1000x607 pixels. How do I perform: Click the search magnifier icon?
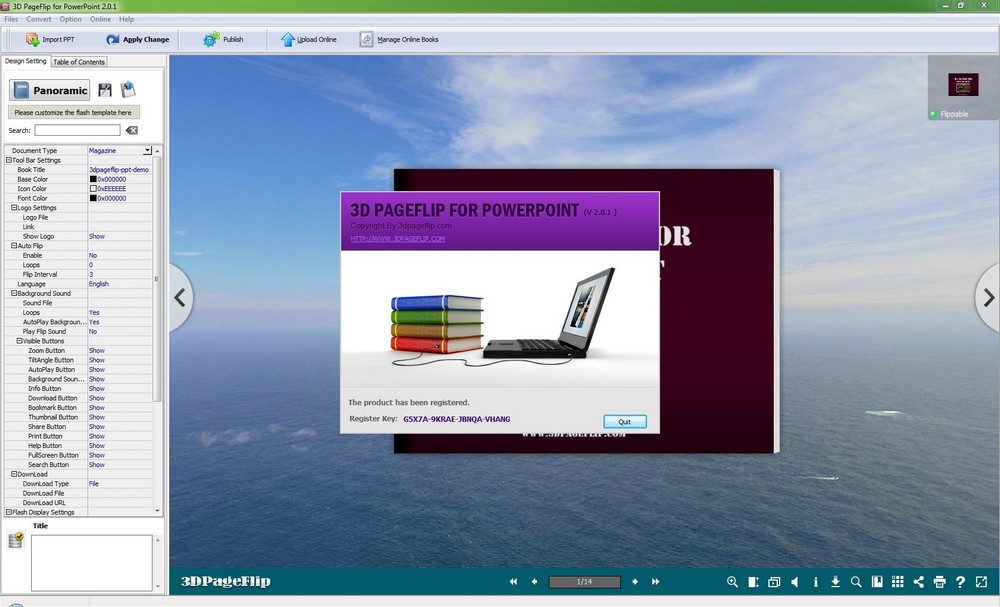click(x=857, y=581)
